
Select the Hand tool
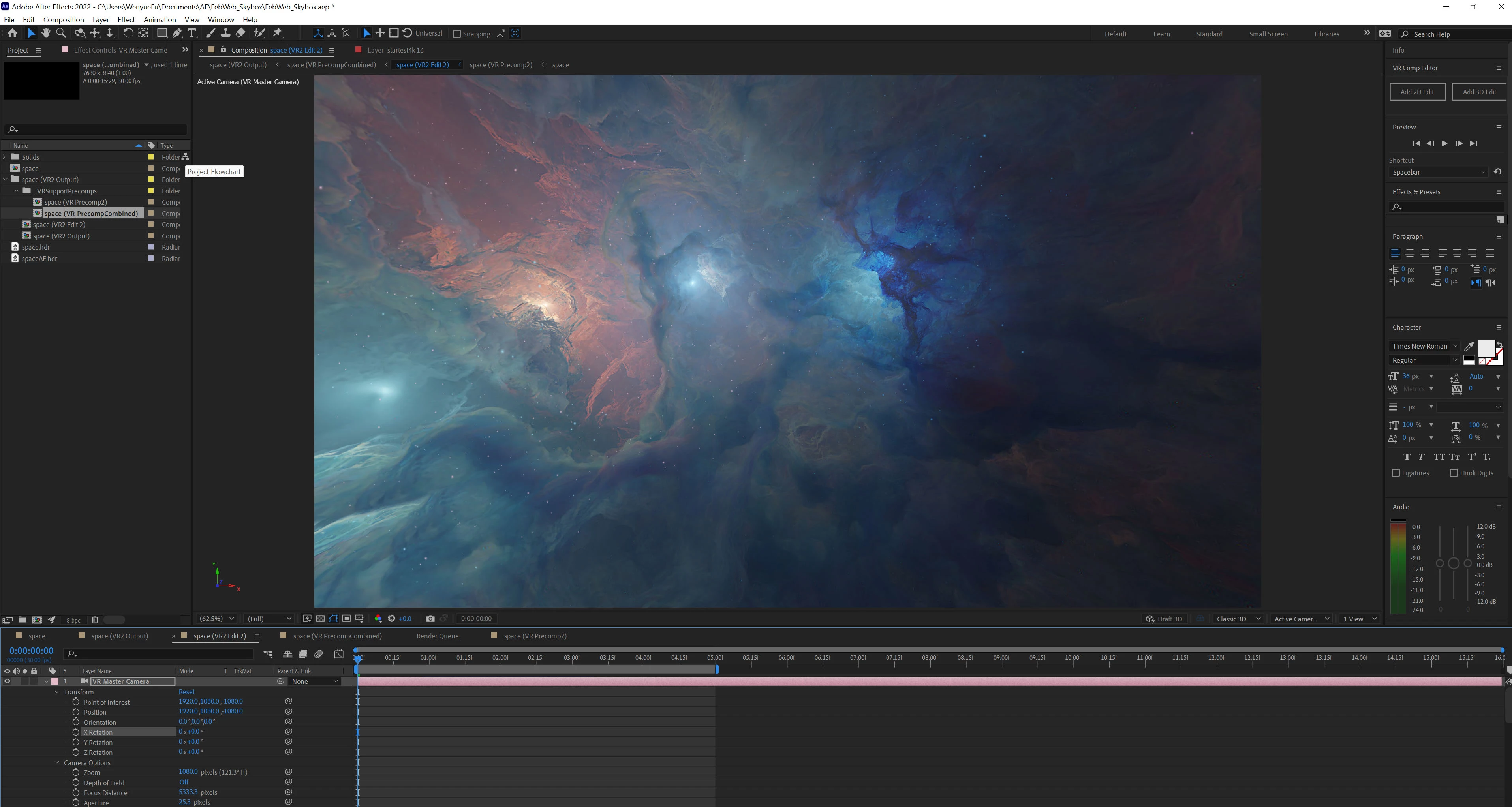46,34
